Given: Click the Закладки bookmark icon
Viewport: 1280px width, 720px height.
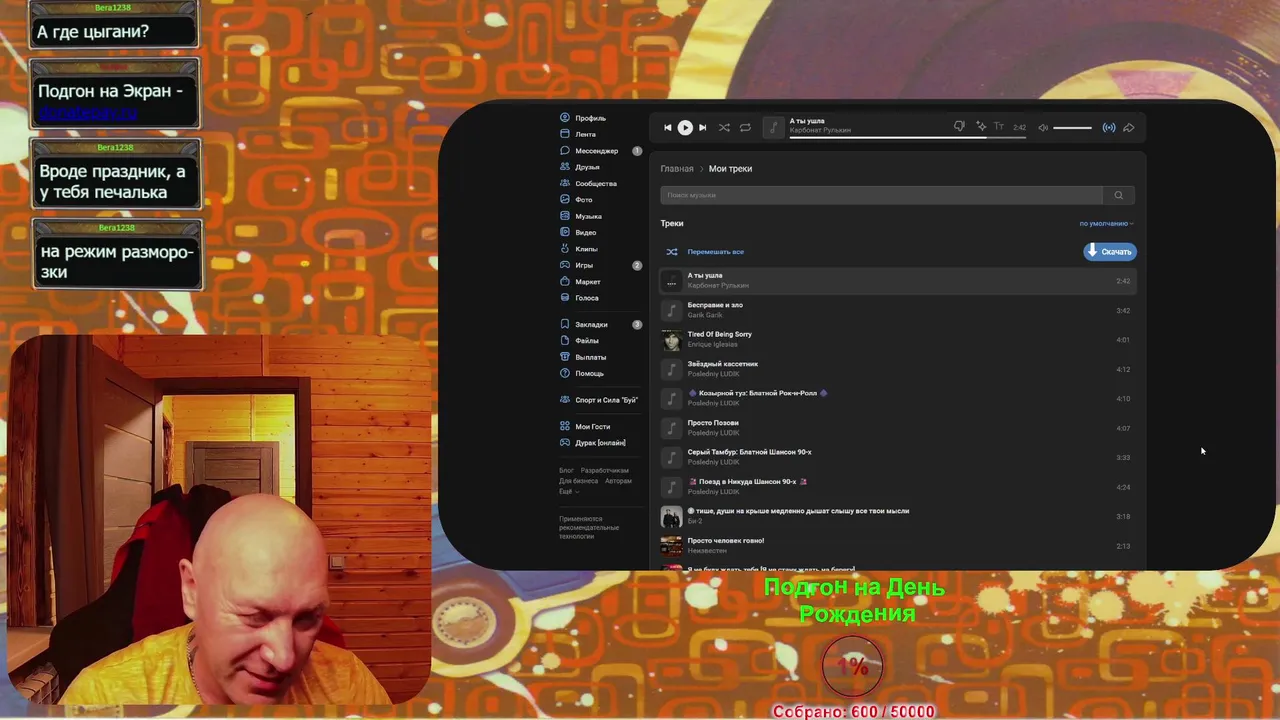Looking at the screenshot, I should click(565, 324).
